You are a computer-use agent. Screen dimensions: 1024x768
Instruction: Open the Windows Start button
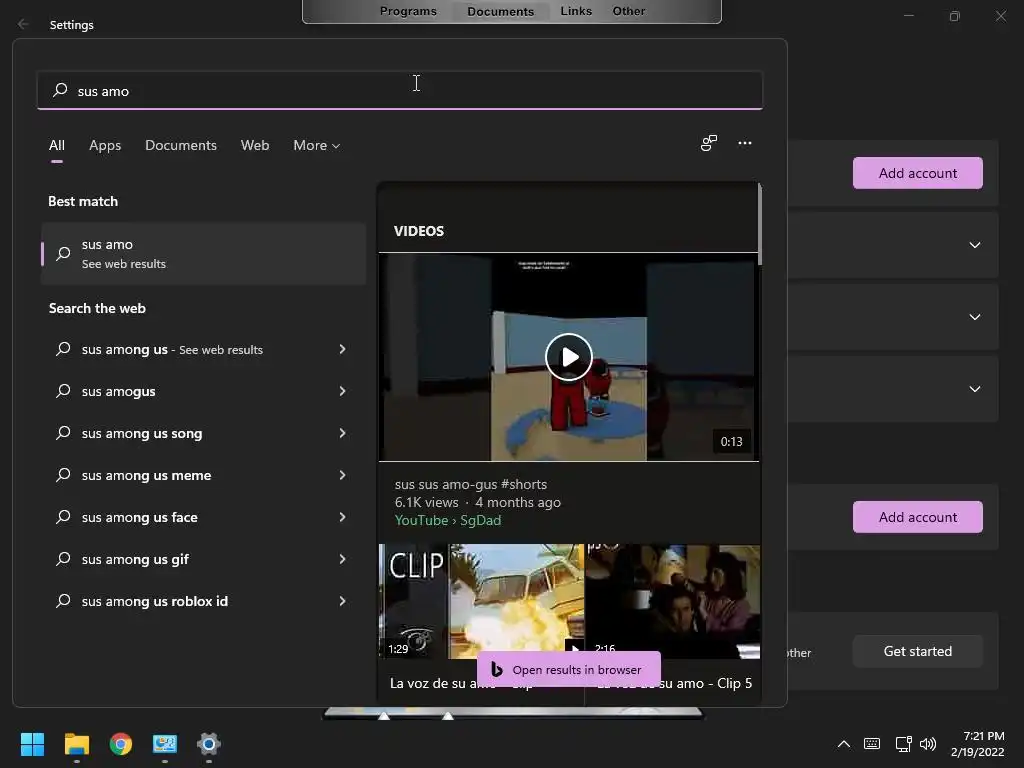tap(32, 744)
